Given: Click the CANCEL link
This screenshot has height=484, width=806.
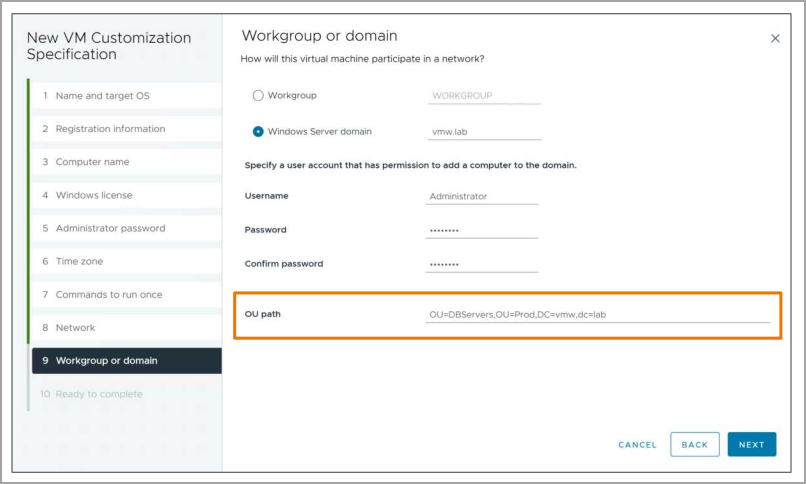Looking at the screenshot, I should pos(637,445).
